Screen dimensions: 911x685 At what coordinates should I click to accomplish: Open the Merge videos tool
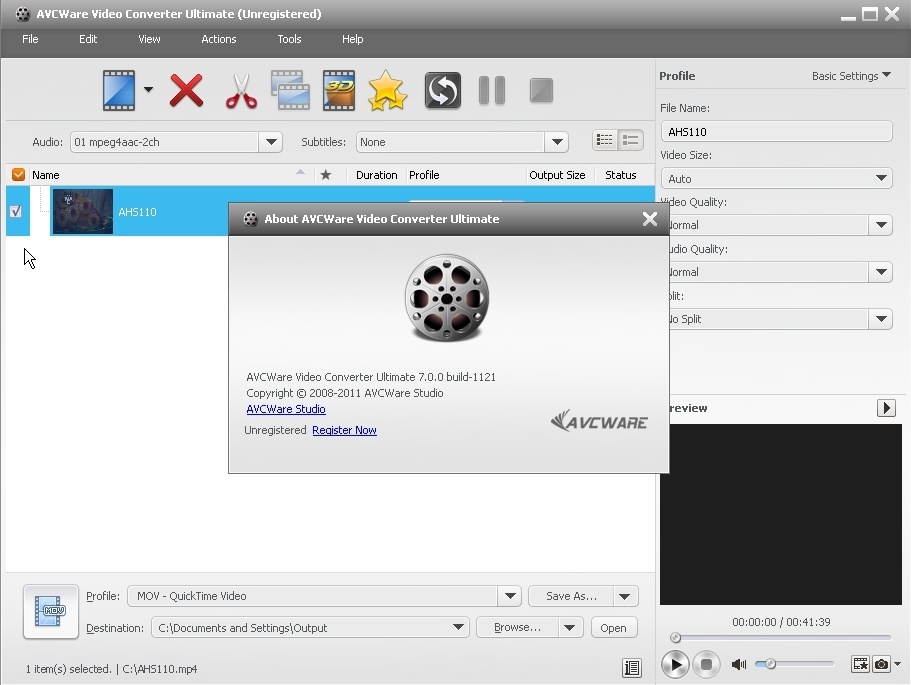(x=289, y=90)
